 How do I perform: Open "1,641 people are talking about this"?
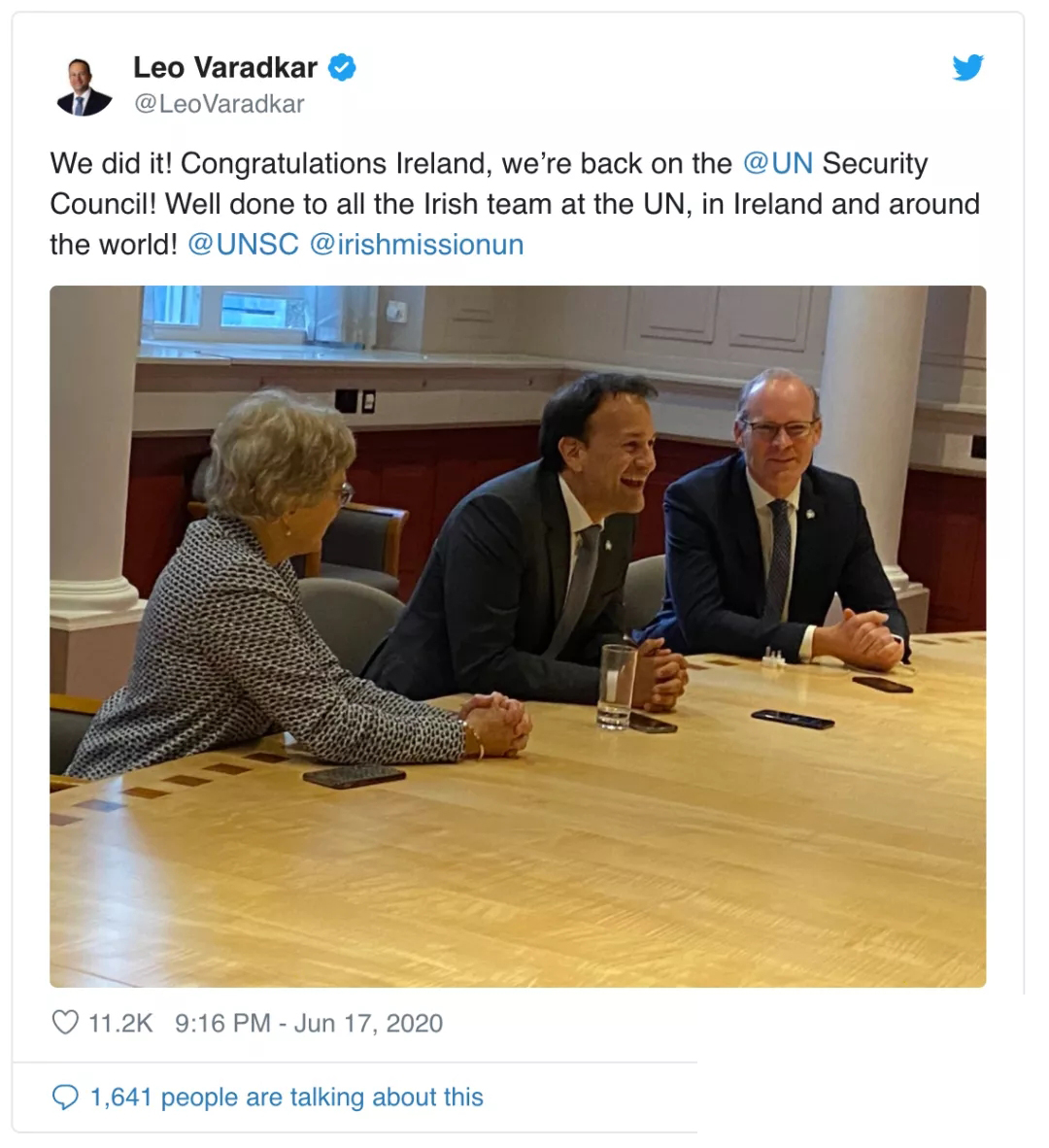(x=287, y=1097)
